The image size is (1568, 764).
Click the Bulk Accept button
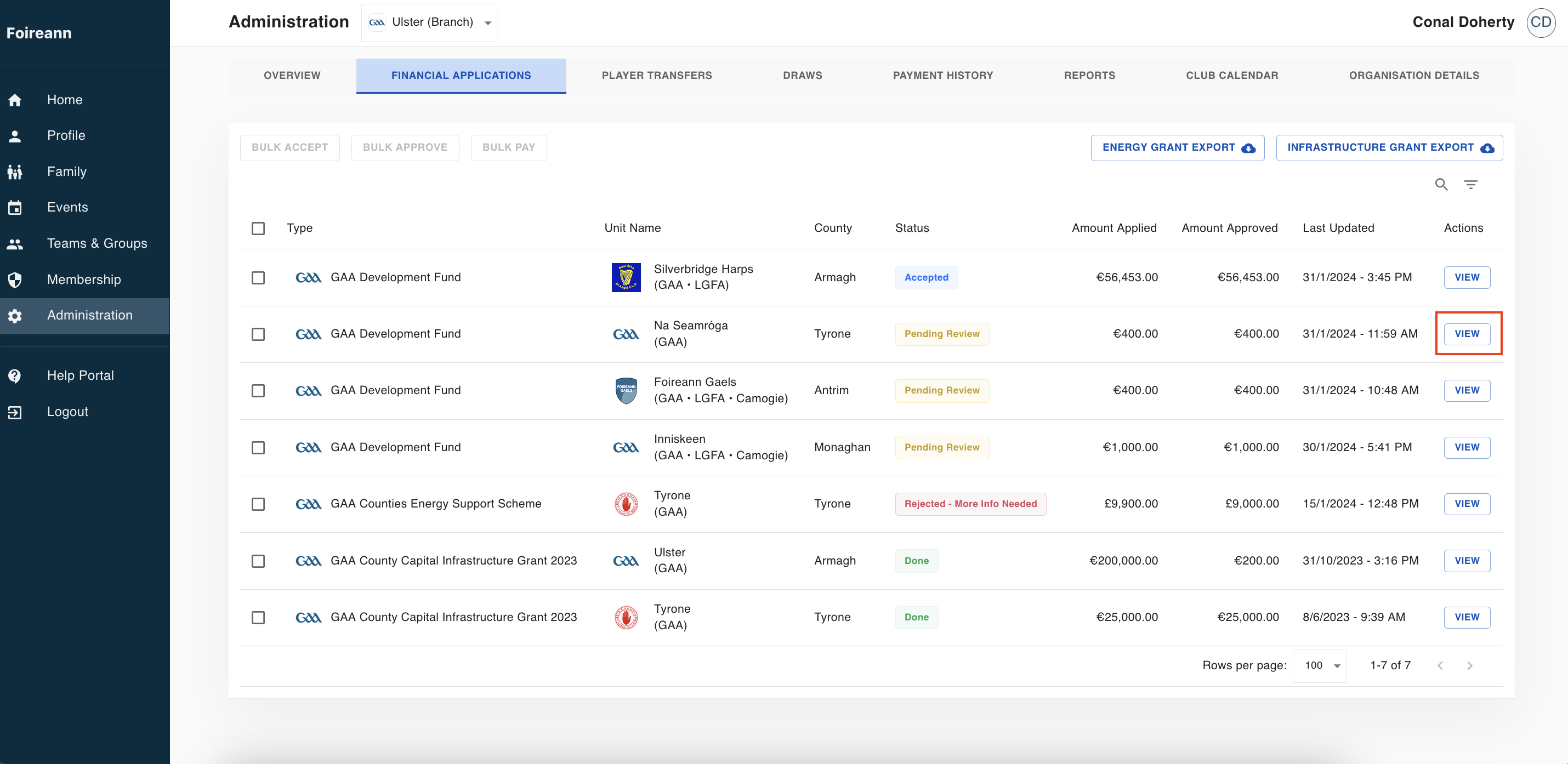(289, 148)
